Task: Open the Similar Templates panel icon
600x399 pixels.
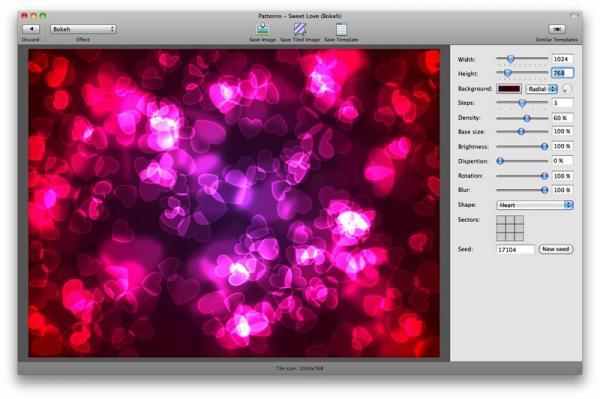Action: [557, 29]
